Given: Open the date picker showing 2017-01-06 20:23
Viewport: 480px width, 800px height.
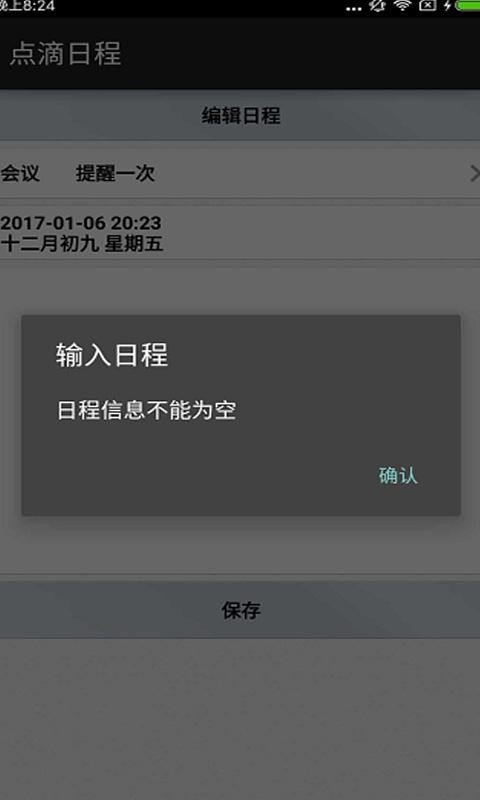Looking at the screenshot, I should [x=81, y=222].
